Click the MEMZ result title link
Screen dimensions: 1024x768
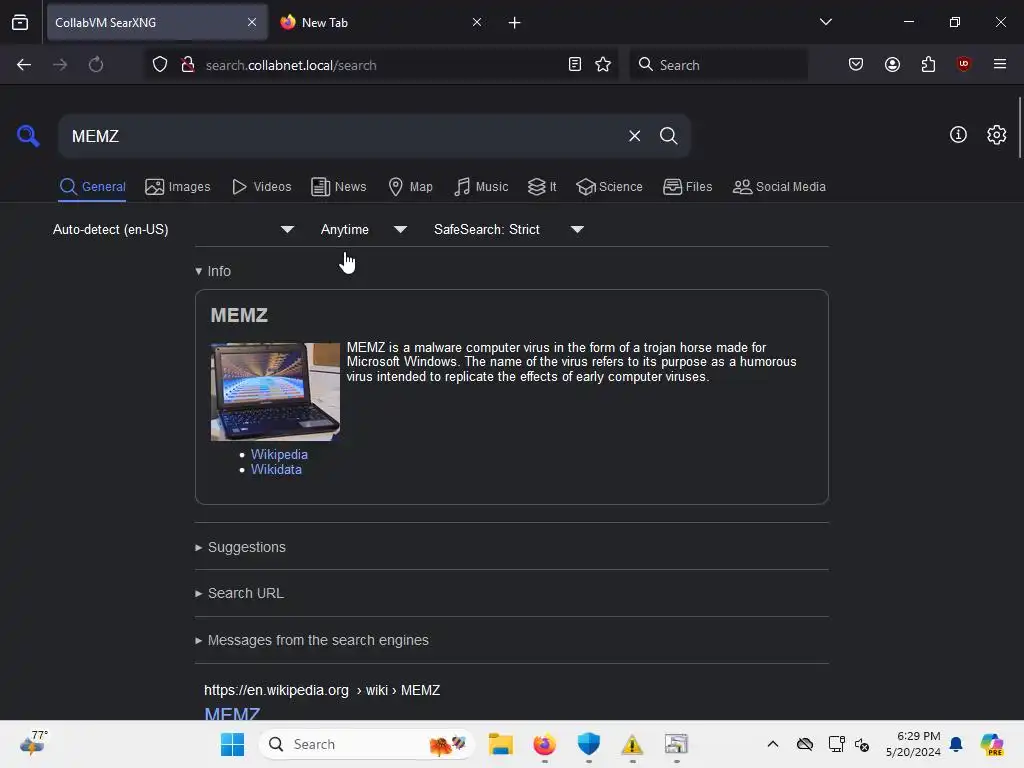(x=232, y=713)
